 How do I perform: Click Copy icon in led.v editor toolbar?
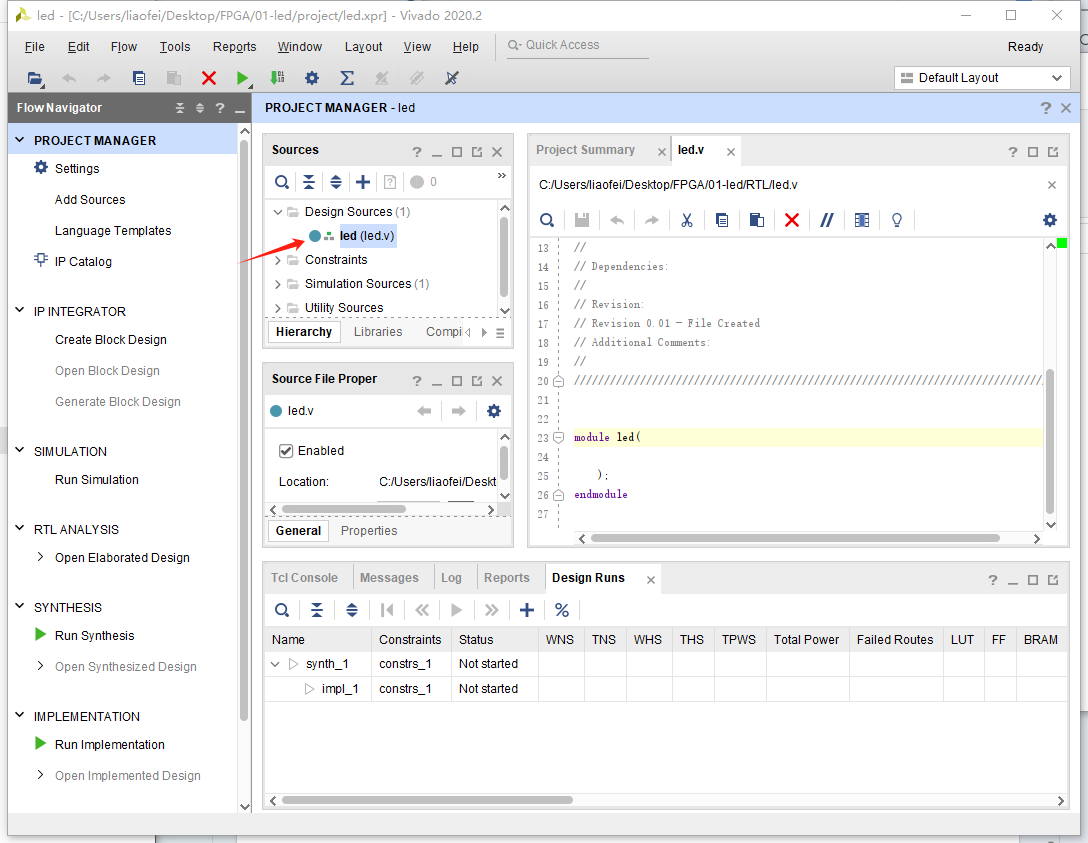point(722,220)
